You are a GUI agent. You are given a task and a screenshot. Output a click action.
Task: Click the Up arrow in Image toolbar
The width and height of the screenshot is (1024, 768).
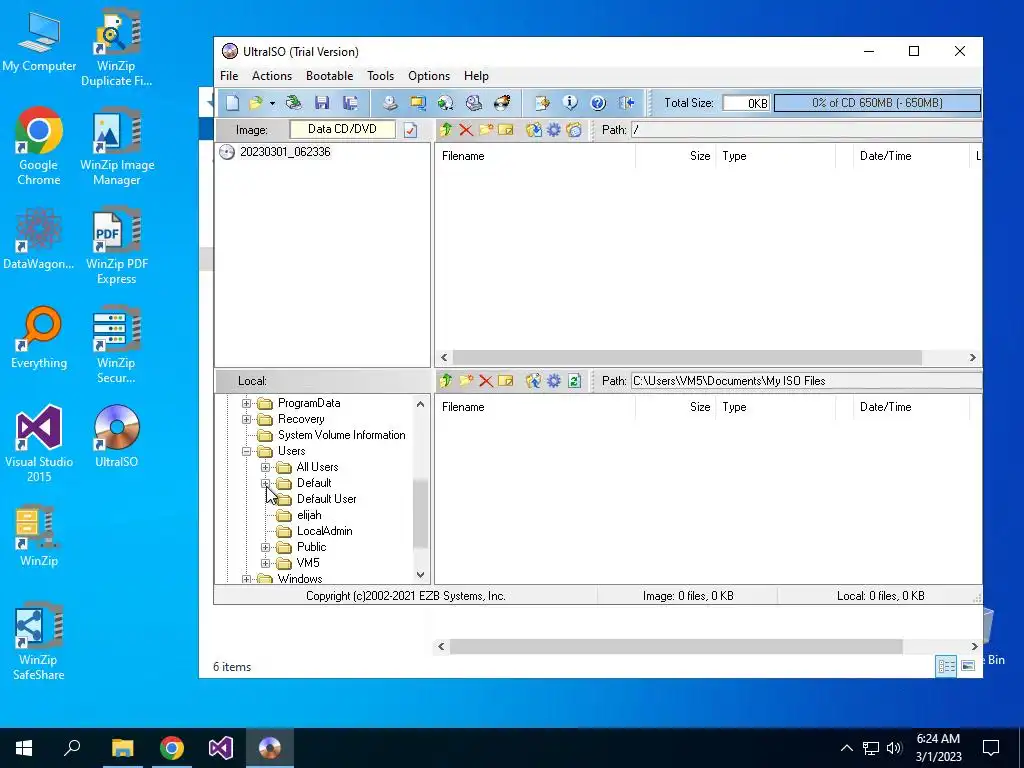pos(446,129)
